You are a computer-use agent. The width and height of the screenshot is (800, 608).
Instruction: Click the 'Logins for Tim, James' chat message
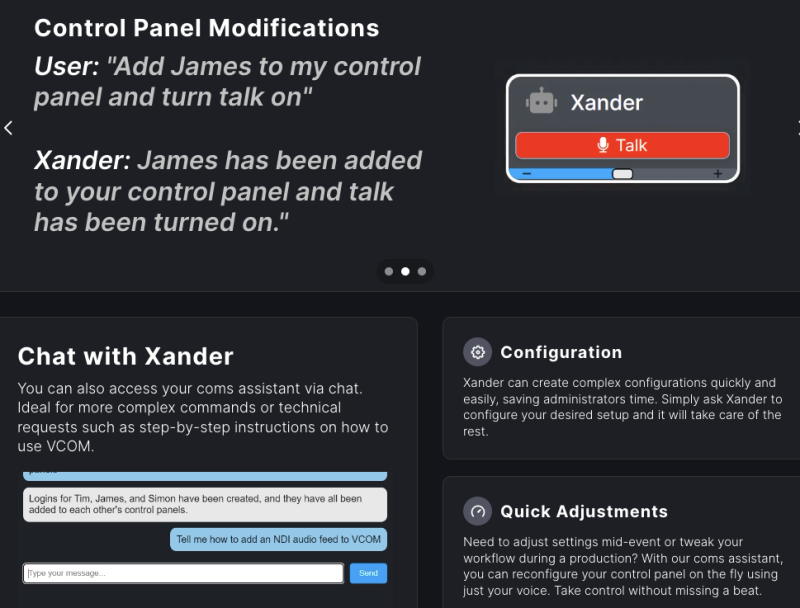(204, 504)
